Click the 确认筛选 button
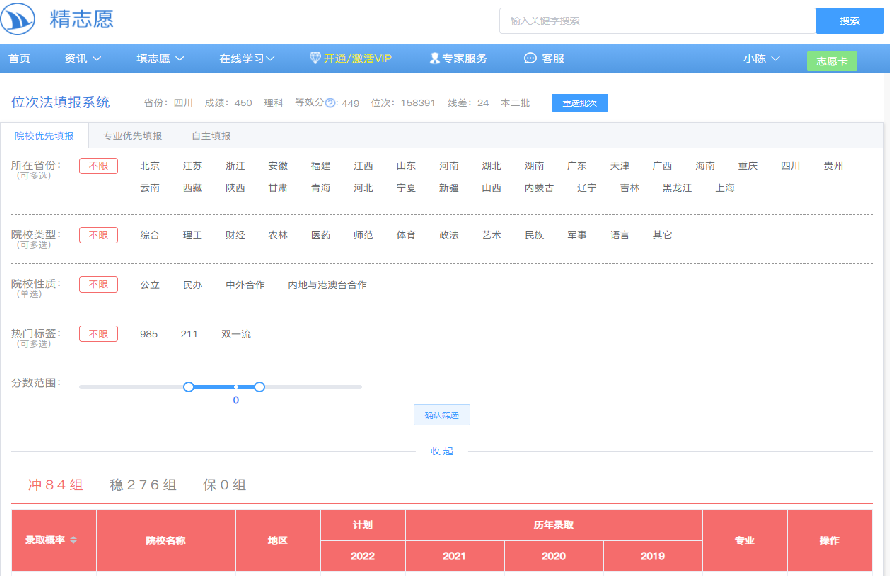Image resolution: width=890 pixels, height=576 pixels. 441,414
